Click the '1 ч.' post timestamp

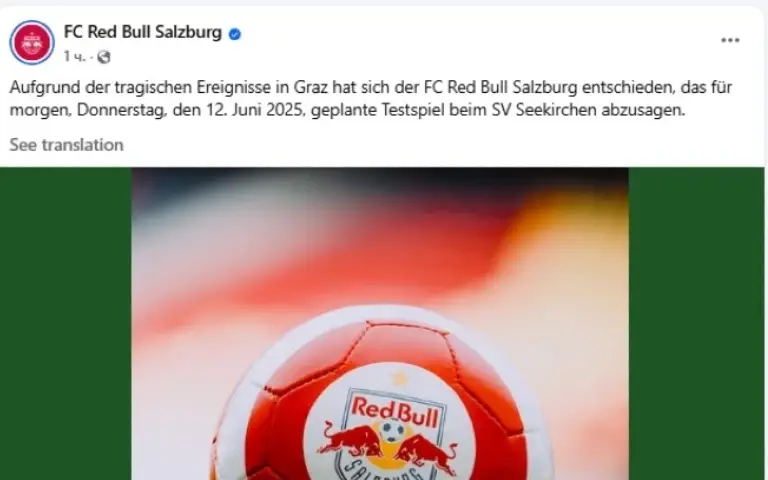(x=74, y=57)
